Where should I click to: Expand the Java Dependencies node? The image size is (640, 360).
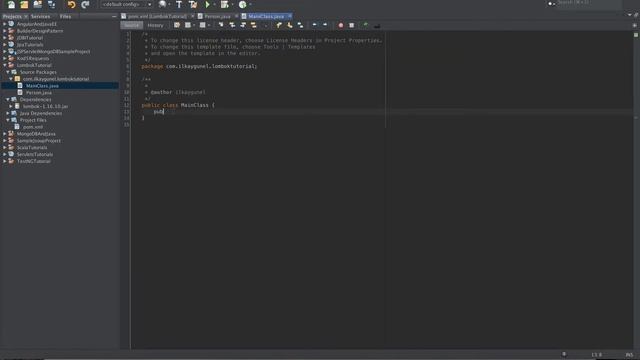point(8,113)
